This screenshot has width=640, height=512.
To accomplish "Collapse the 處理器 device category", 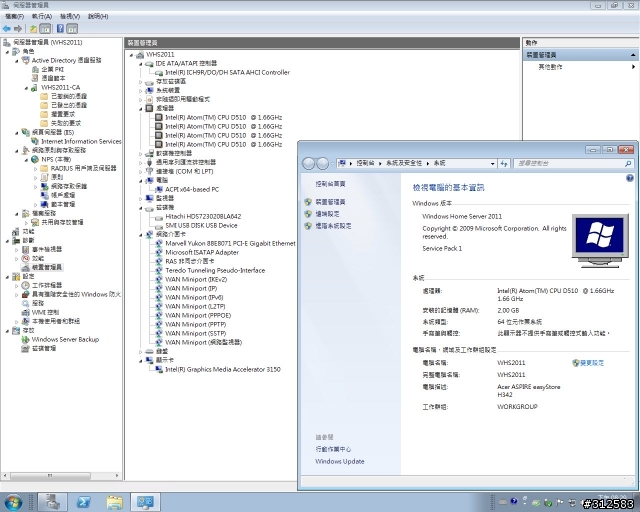I will coord(141,108).
